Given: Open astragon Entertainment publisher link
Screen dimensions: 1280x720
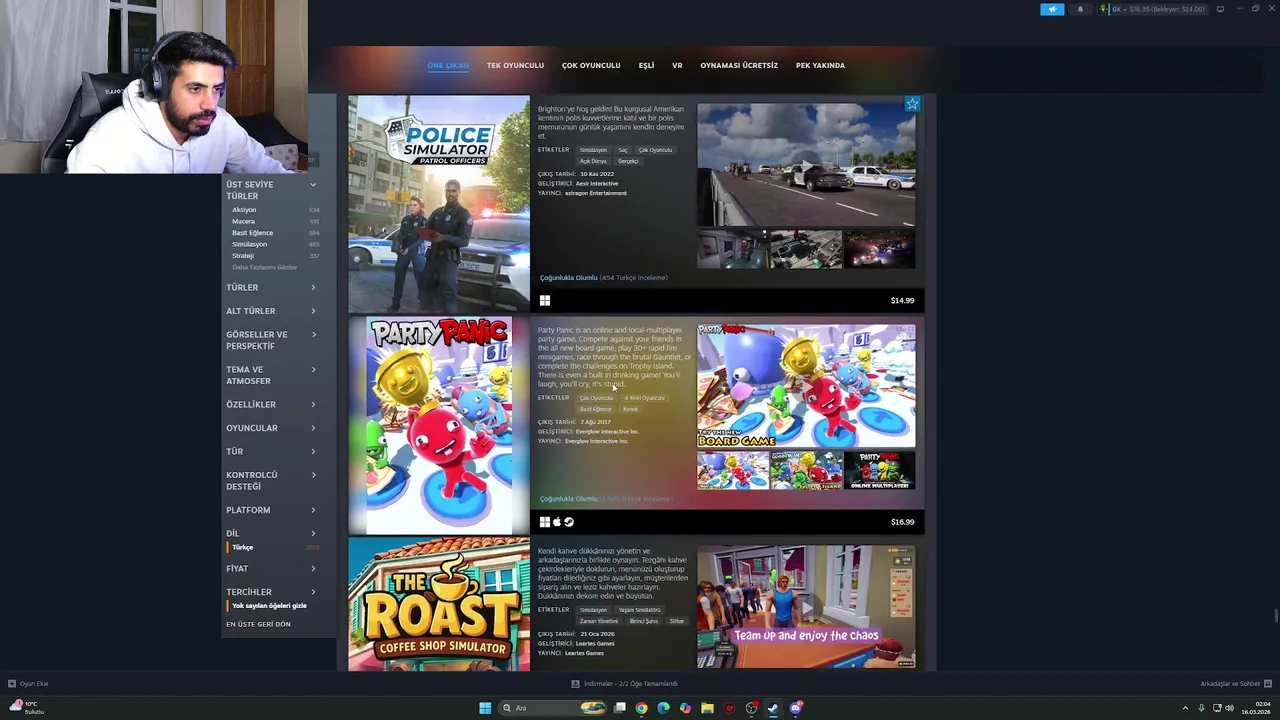Looking at the screenshot, I should point(596,193).
